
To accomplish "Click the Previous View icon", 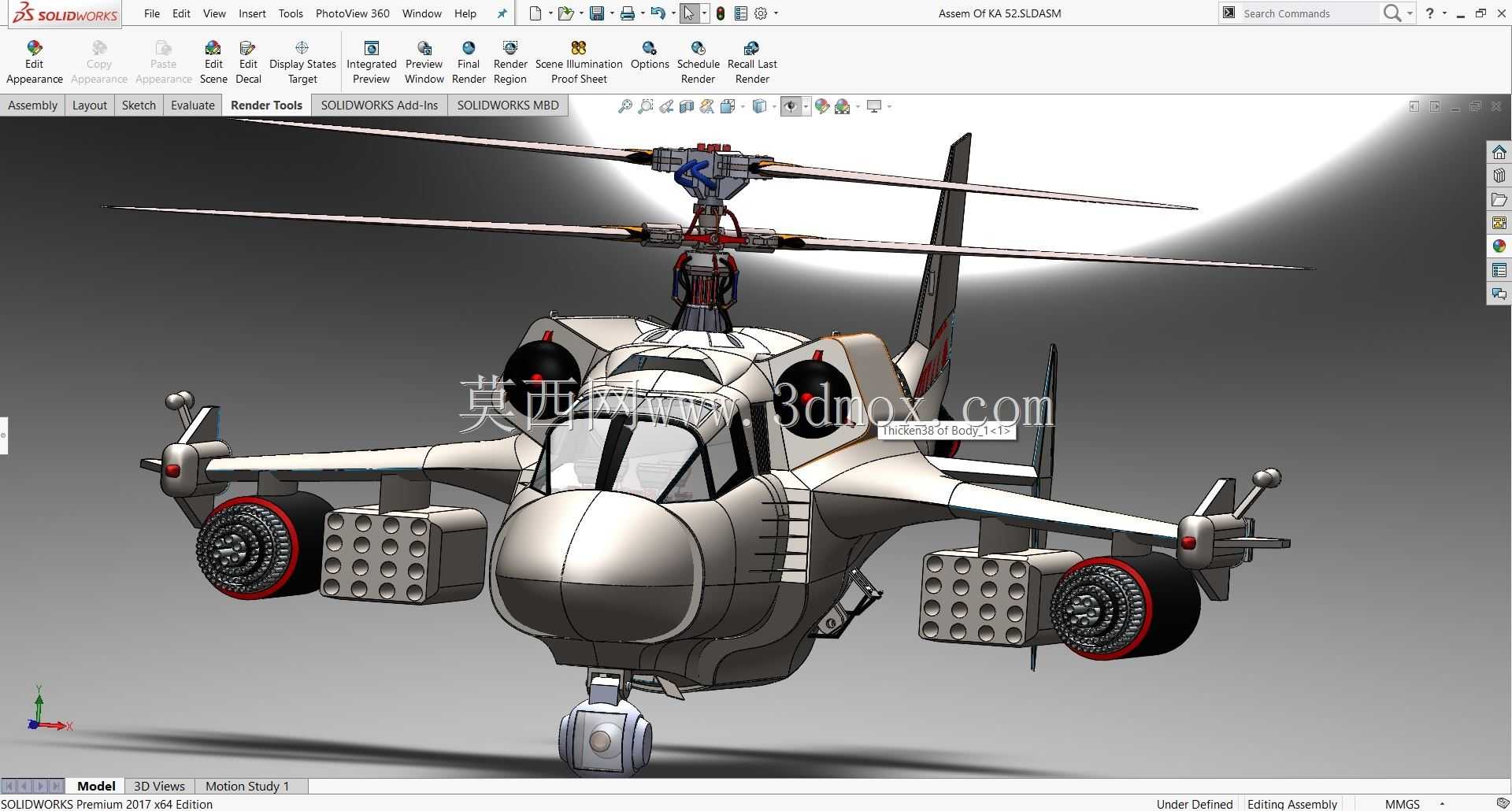I will pyautogui.click(x=666, y=106).
